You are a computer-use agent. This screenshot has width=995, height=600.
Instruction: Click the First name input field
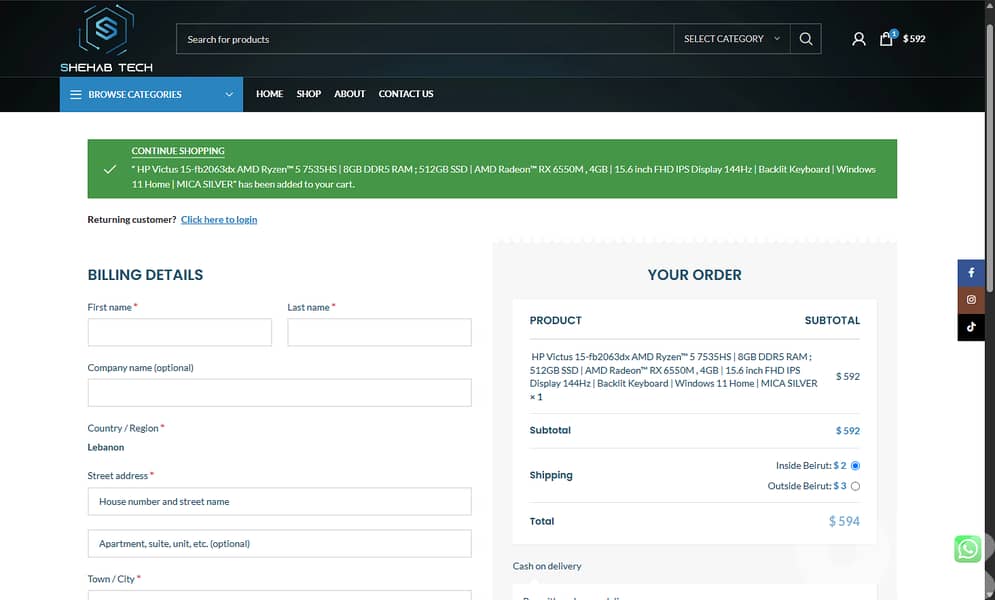point(180,332)
